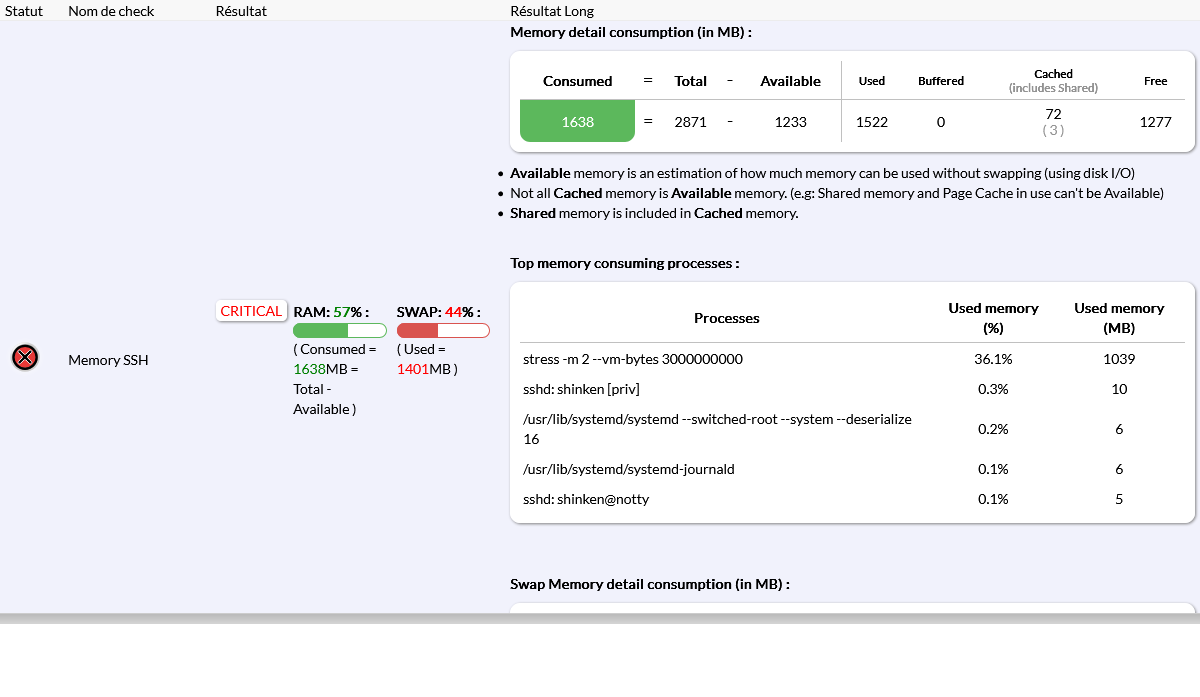1200x697 pixels.
Task: Click the Résultat column header
Action: tap(241, 11)
